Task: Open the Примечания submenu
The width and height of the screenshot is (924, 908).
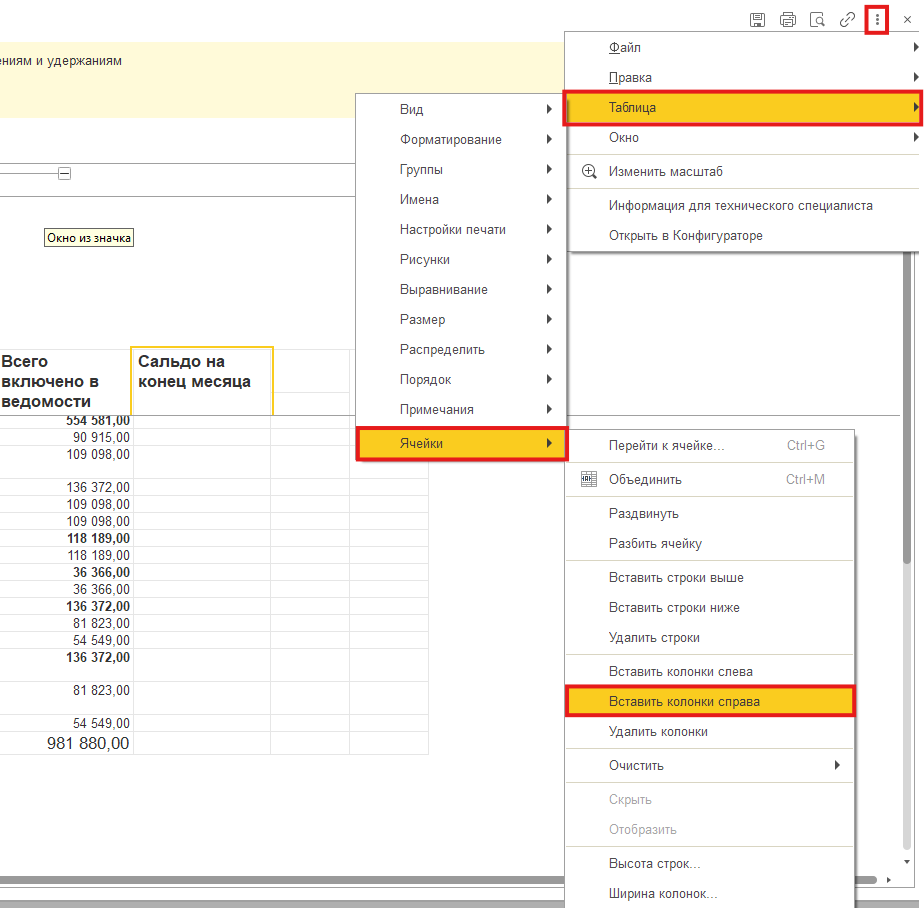Action: (x=461, y=410)
